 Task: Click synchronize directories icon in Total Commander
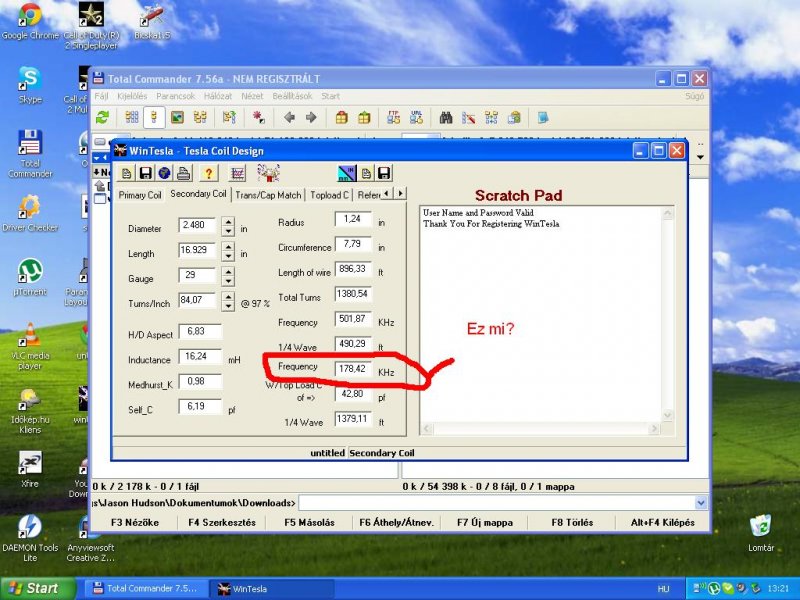coord(491,118)
